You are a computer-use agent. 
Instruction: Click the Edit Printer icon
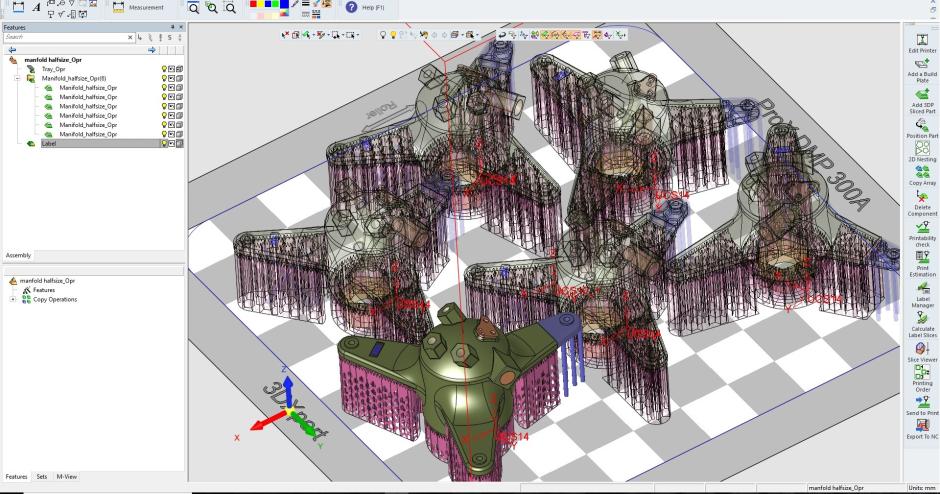tap(920, 38)
